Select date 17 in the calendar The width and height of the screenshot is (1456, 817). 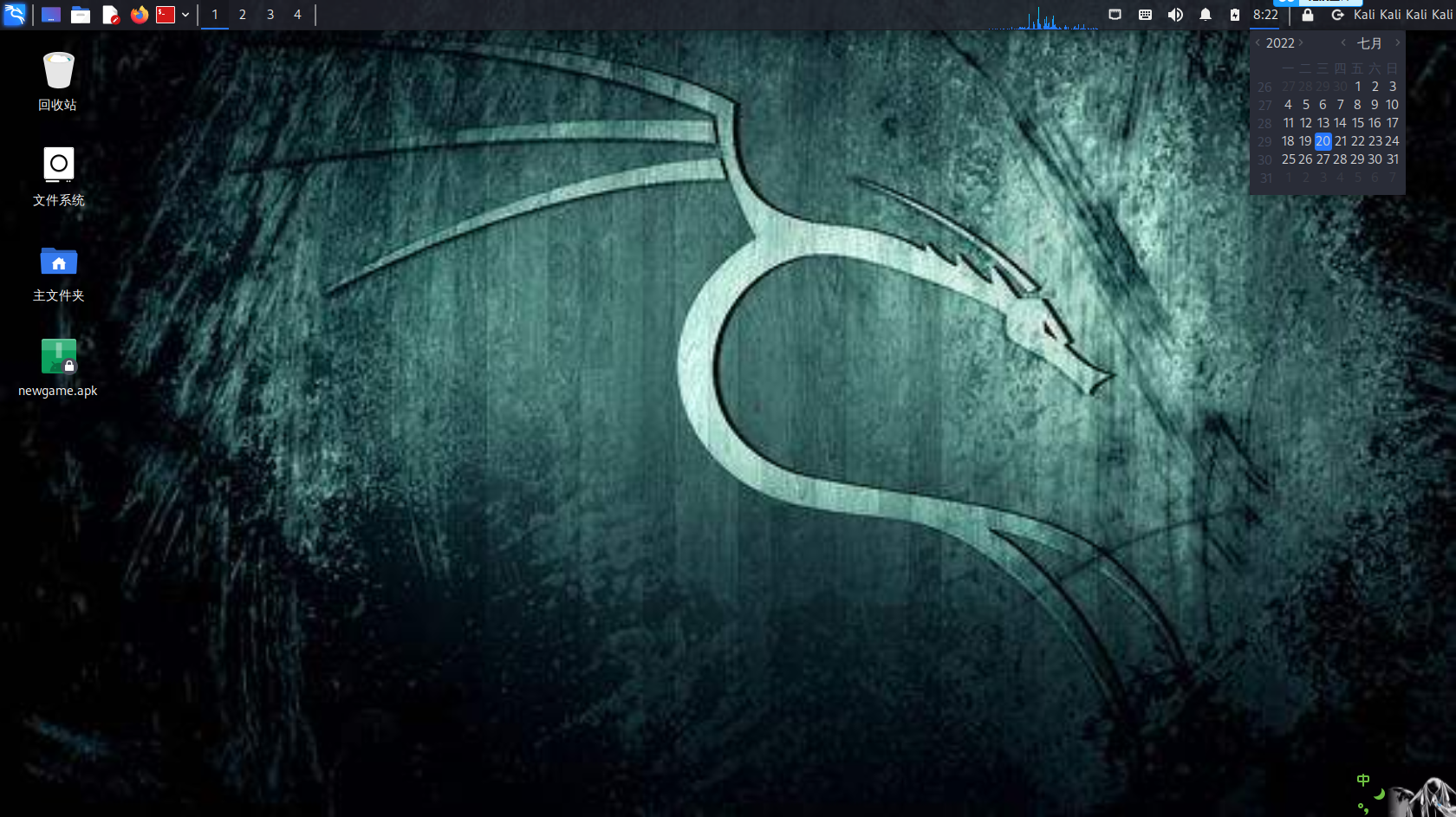coord(1392,123)
